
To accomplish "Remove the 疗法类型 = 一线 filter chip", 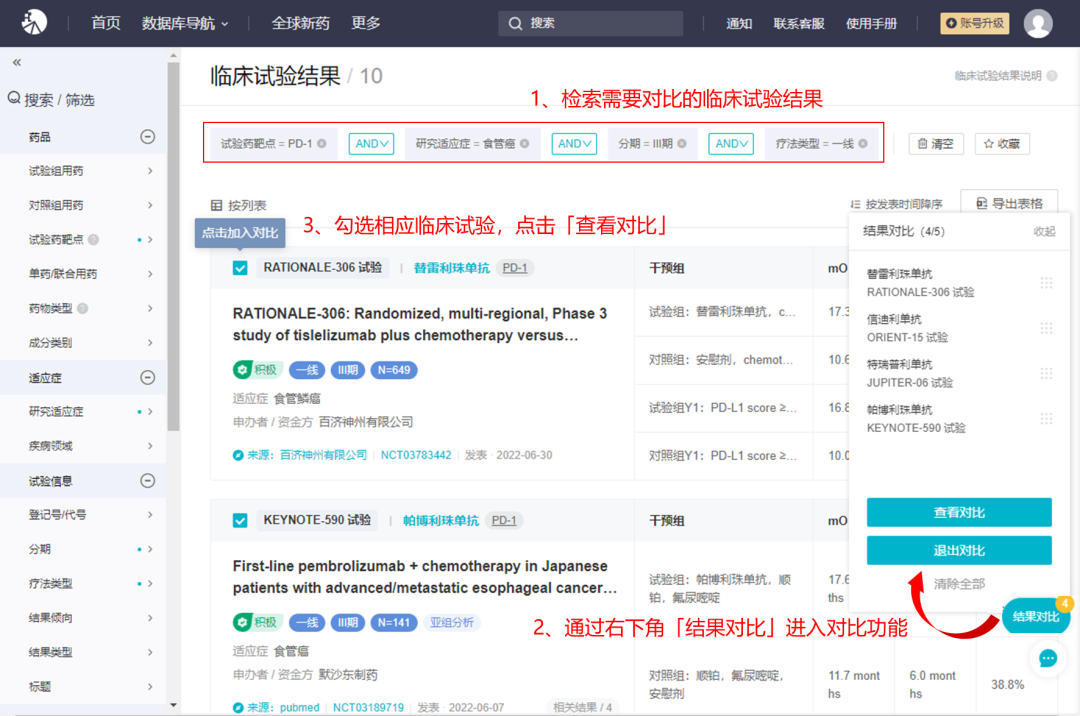I will coord(863,144).
